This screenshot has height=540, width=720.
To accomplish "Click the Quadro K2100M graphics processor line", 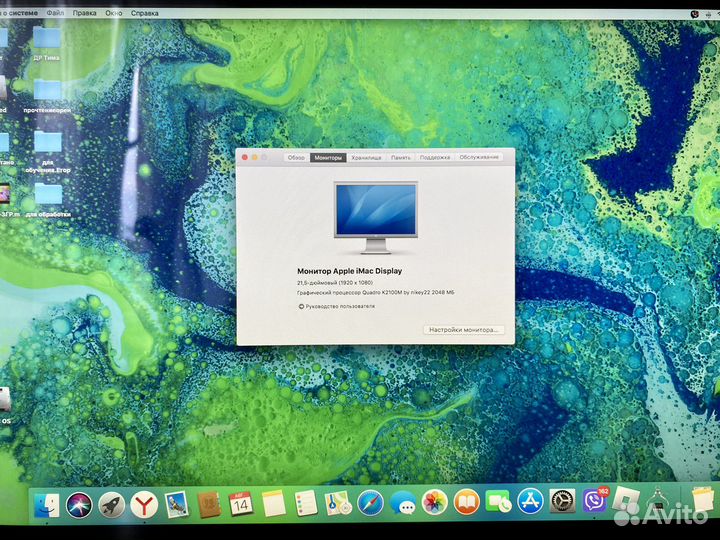I will click(376, 292).
